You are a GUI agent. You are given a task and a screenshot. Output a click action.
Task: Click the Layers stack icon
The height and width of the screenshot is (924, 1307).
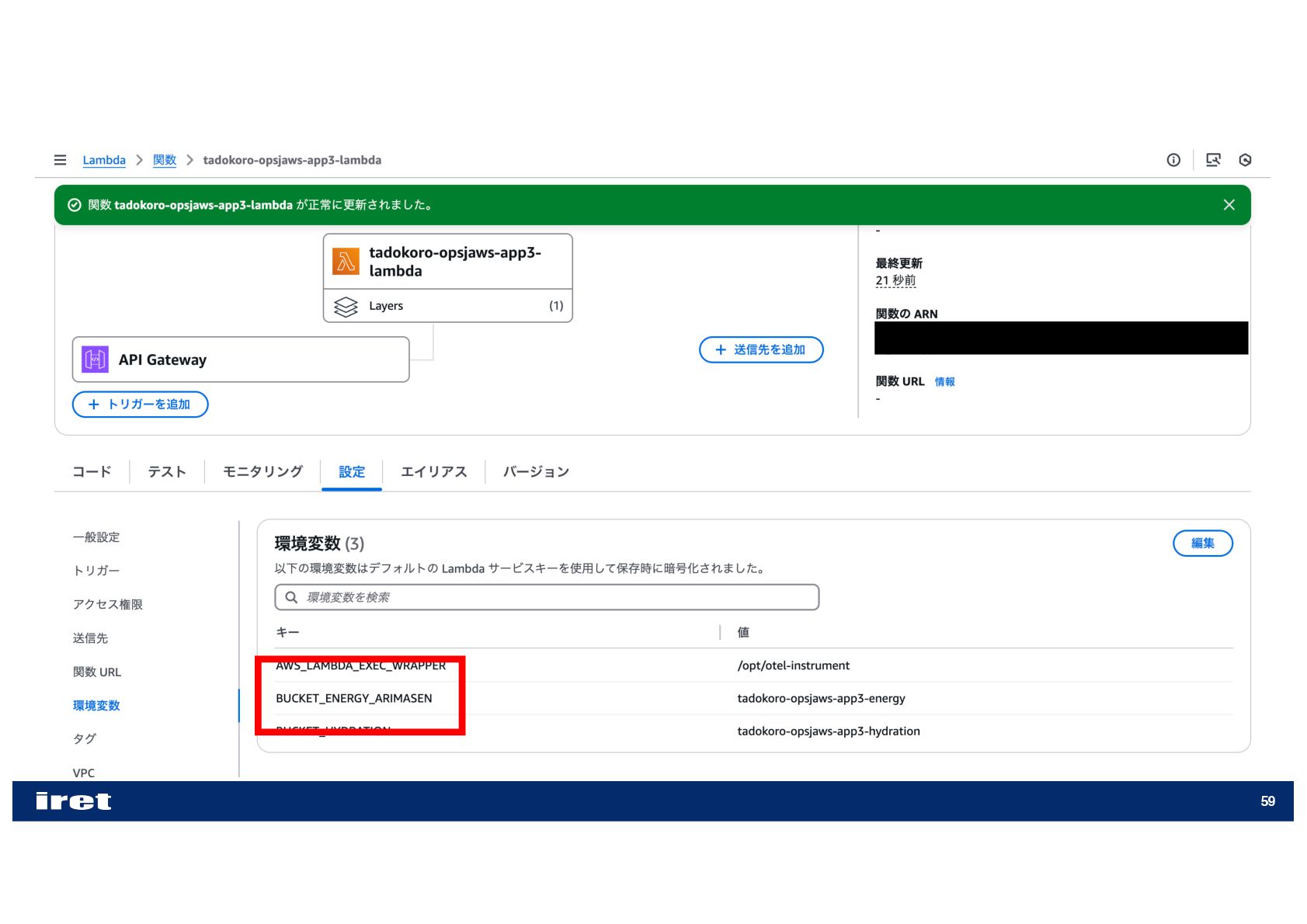(x=346, y=307)
